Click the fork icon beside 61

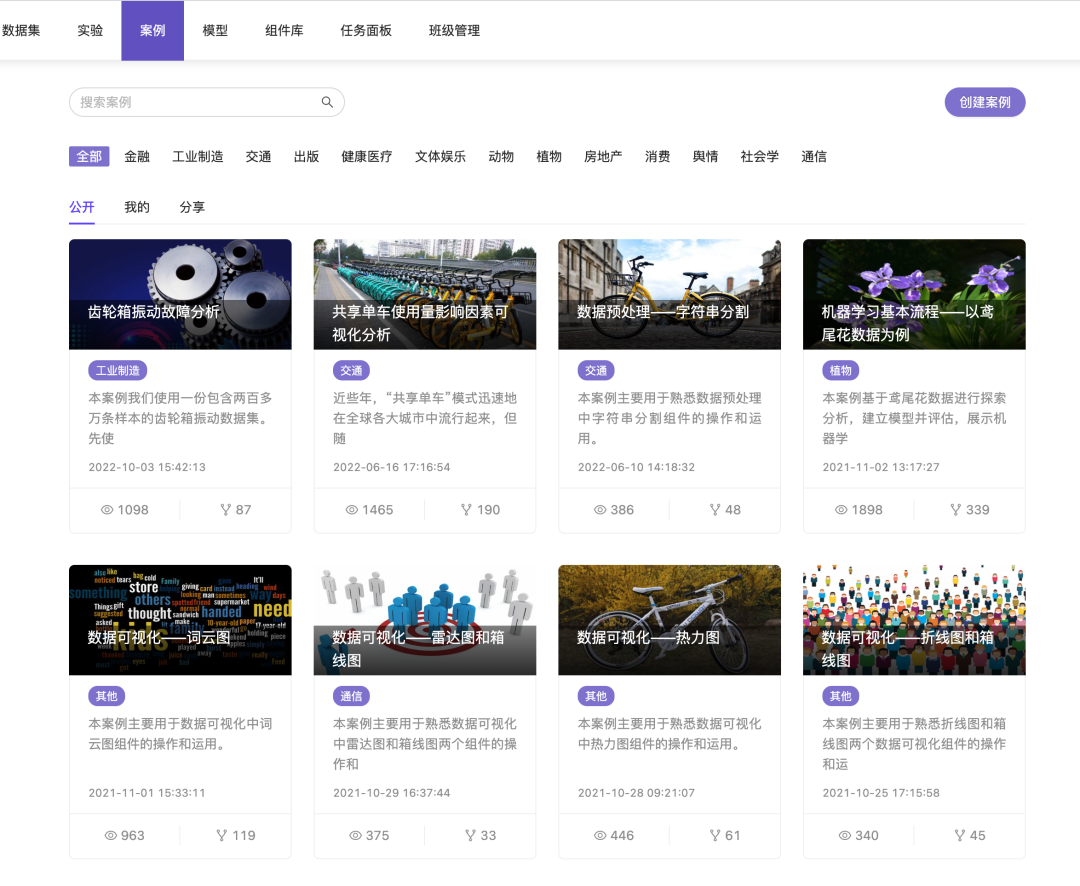[x=715, y=836]
